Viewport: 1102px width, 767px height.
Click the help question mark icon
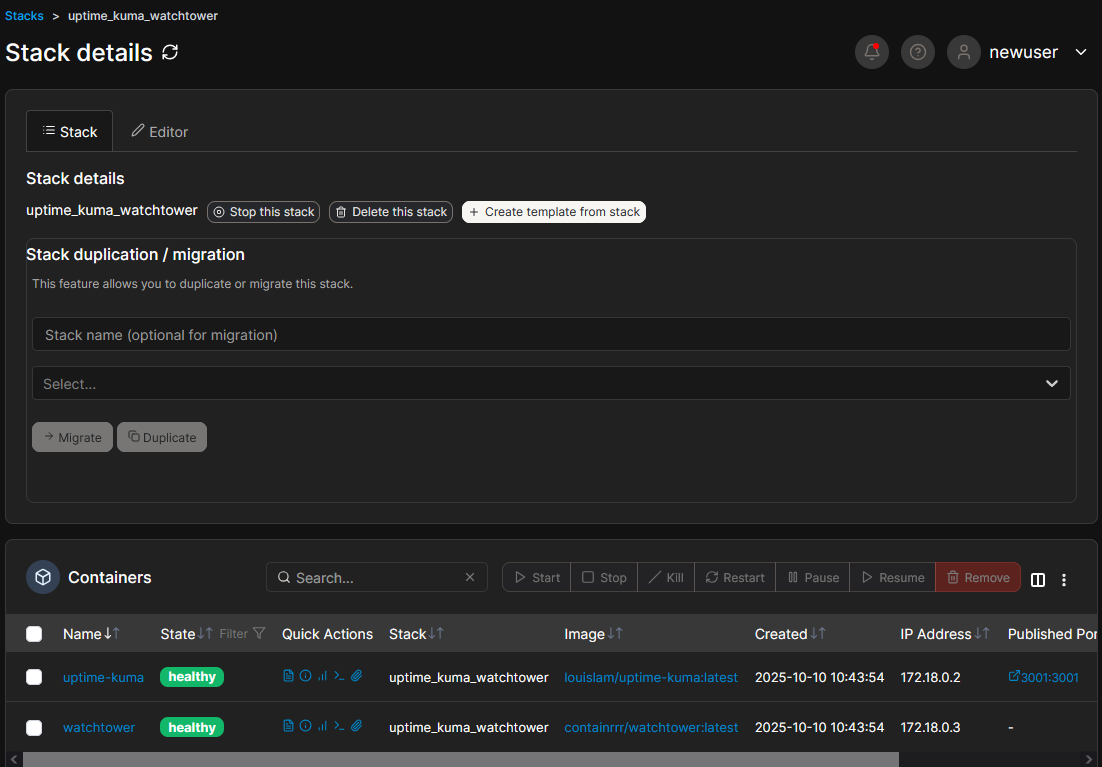pyautogui.click(x=917, y=52)
